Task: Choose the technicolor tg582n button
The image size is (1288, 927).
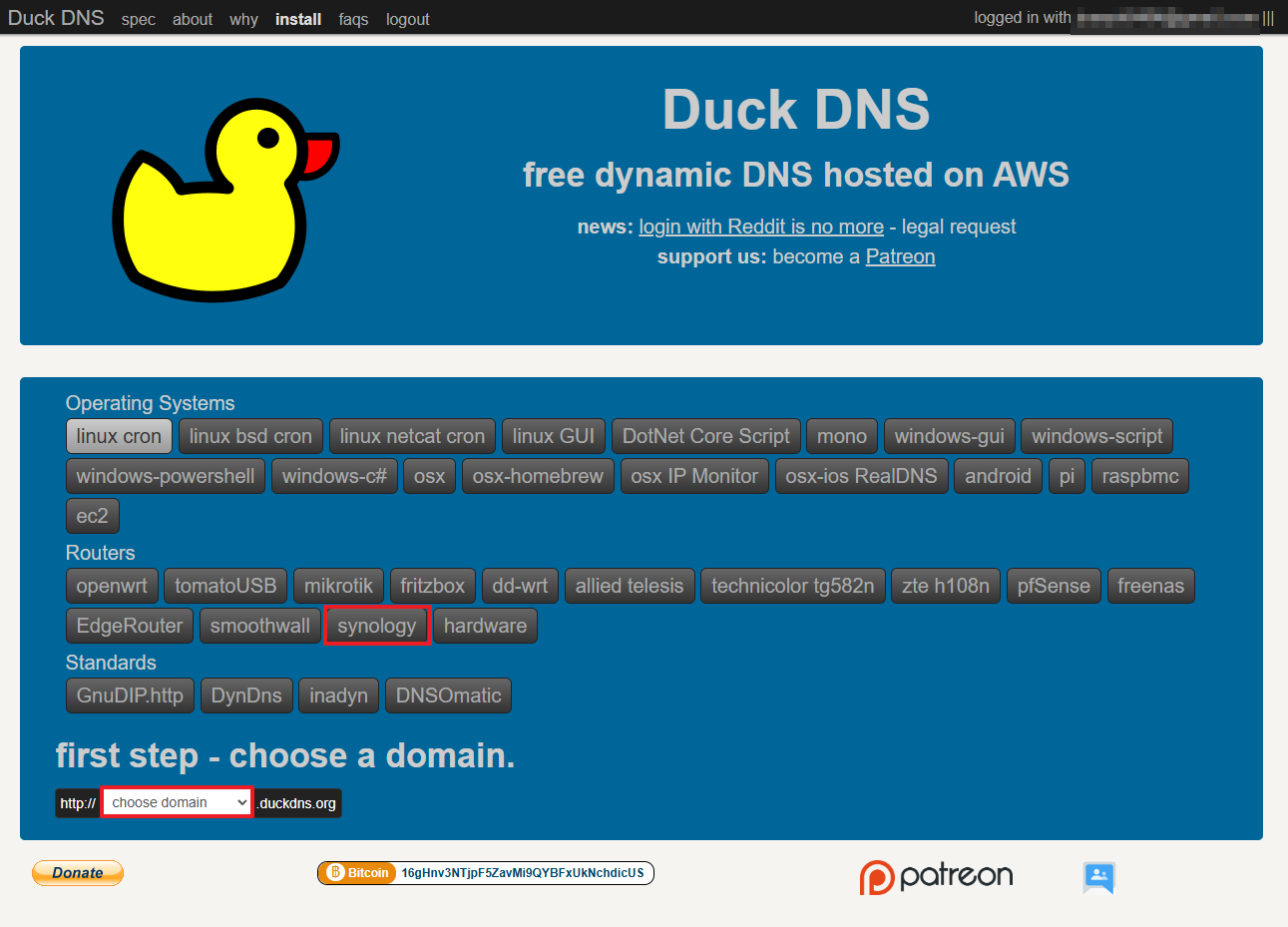Action: click(x=793, y=586)
